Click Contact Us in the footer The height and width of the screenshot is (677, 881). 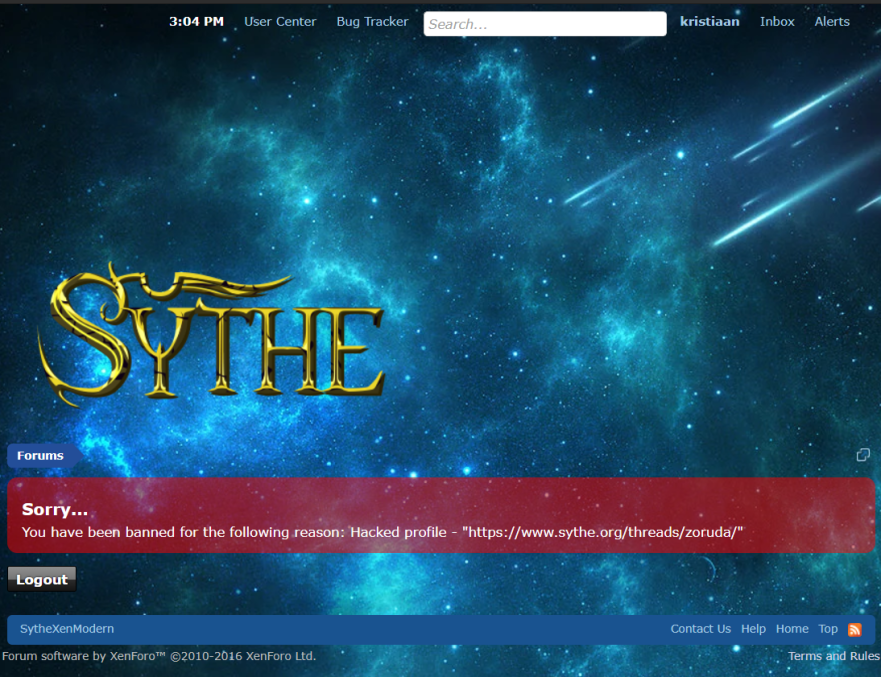(701, 629)
